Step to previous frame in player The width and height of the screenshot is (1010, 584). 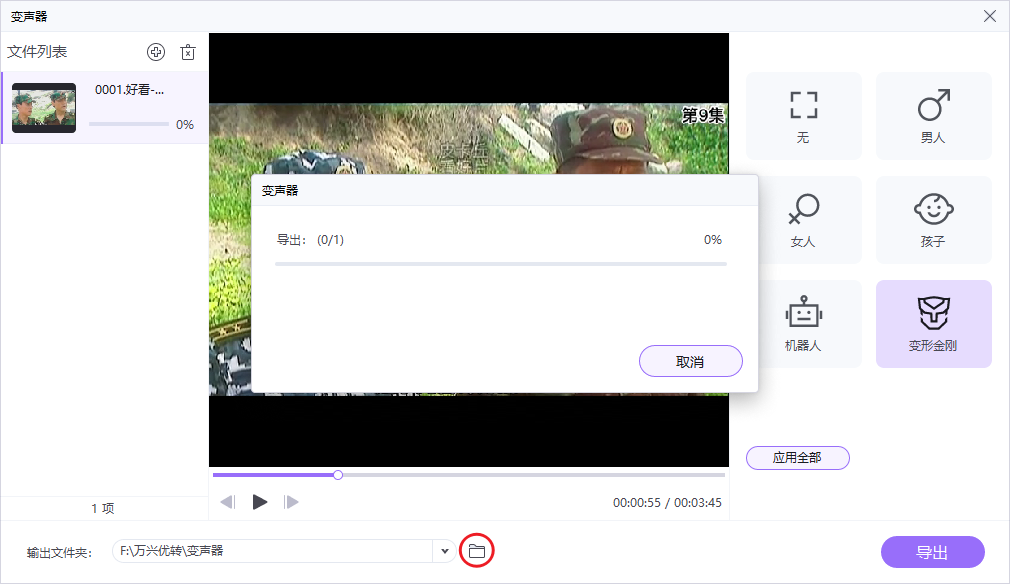point(228,502)
